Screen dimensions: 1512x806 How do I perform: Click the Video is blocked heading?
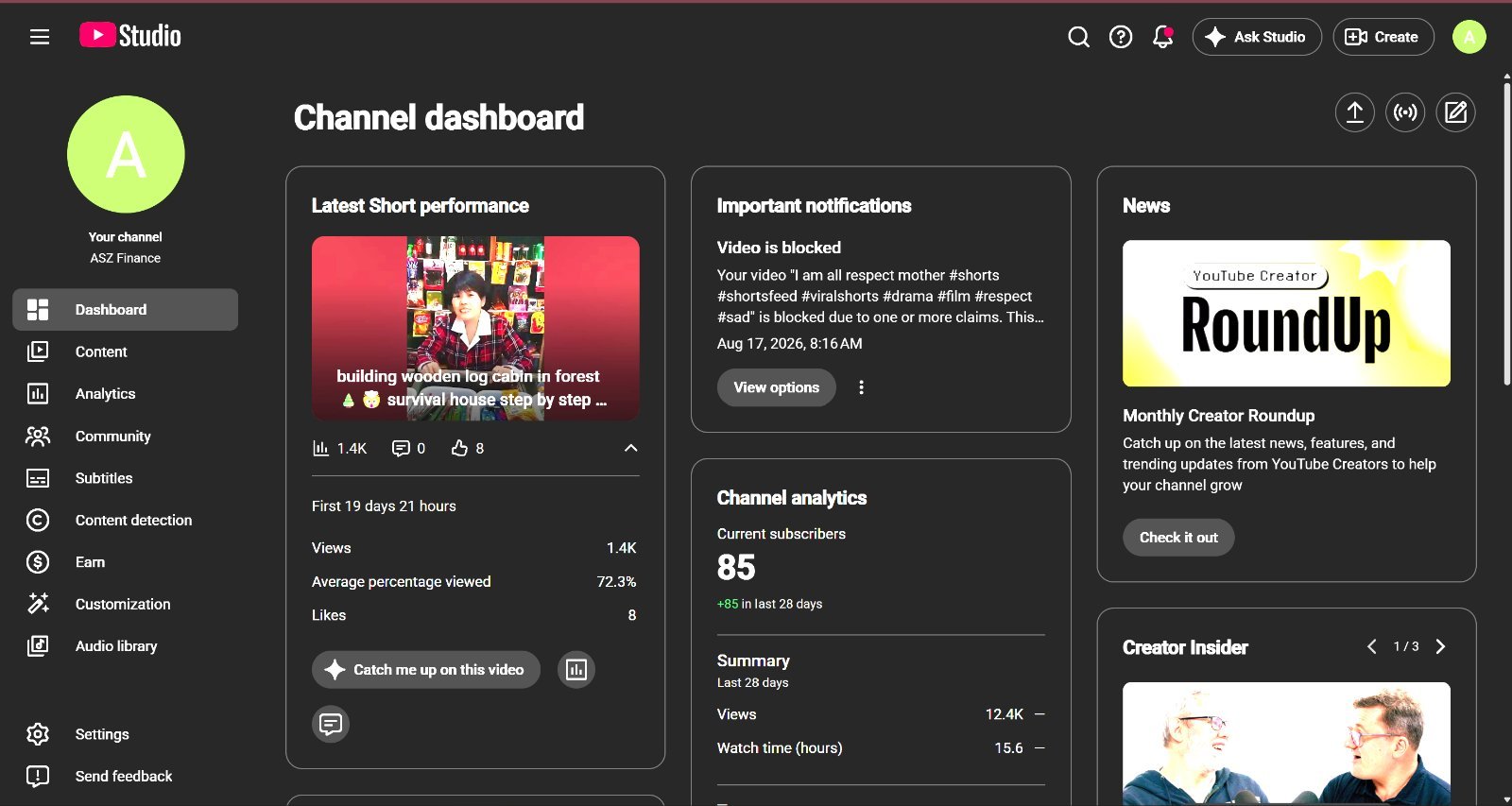(779, 248)
